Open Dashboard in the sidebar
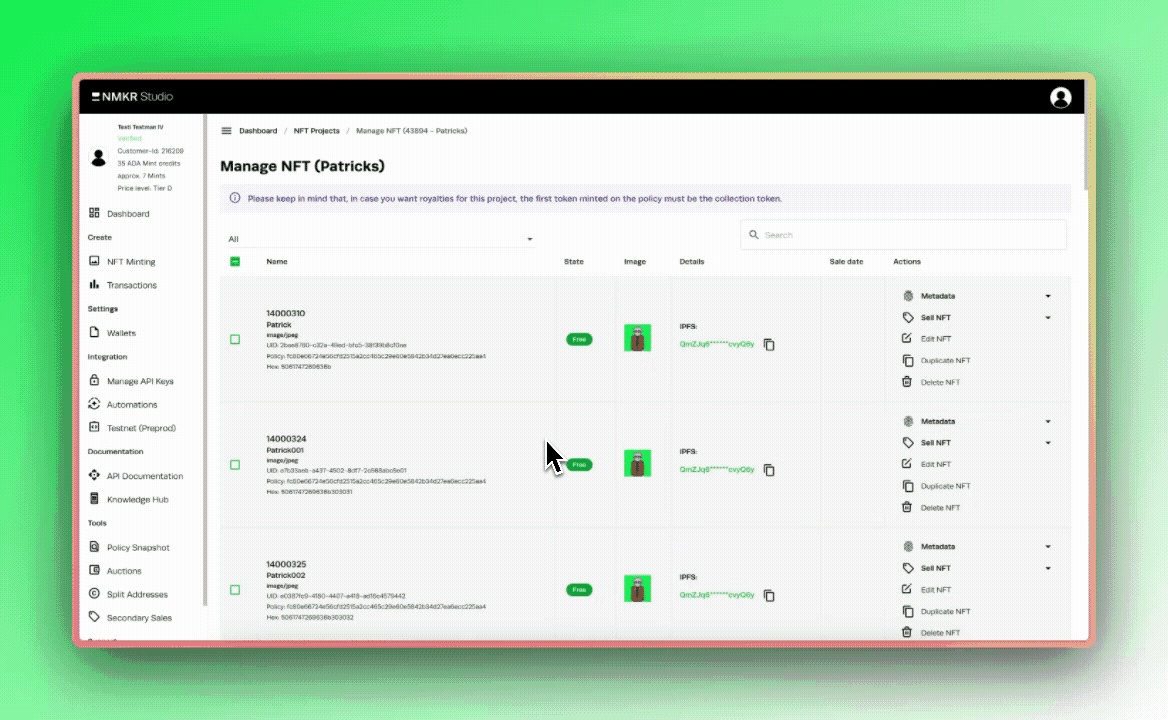1168x720 pixels. (x=127, y=214)
